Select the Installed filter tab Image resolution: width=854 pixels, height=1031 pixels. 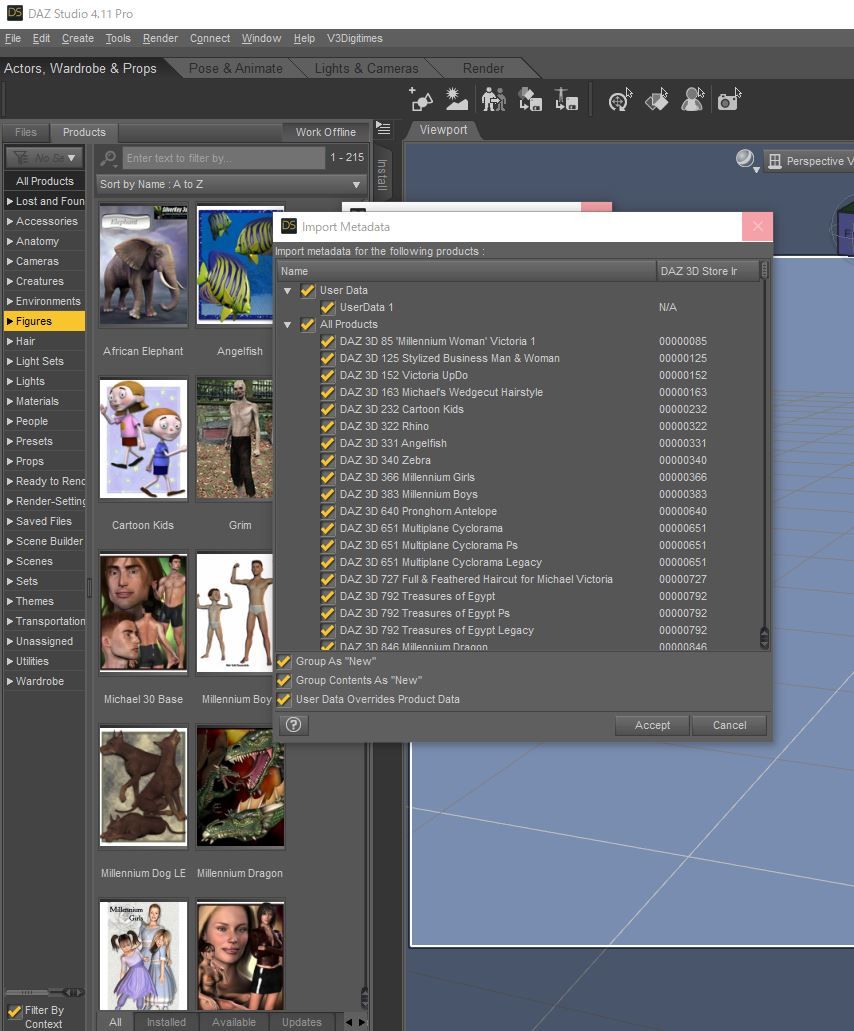click(x=166, y=1022)
